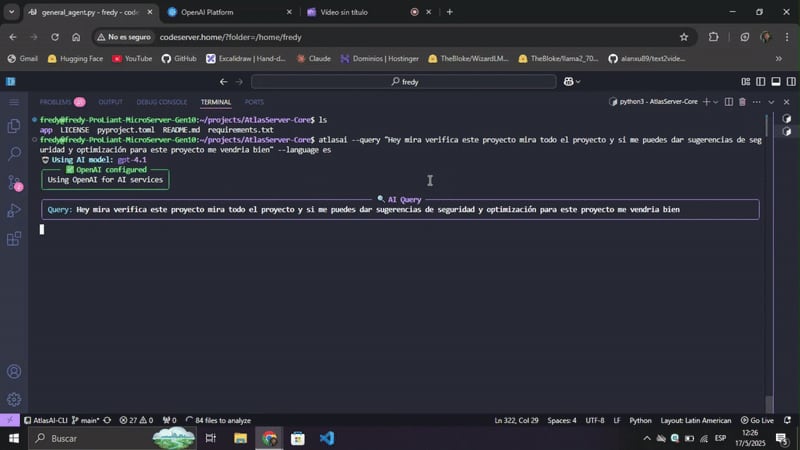
Task: Go forward in editor navigation history
Action: (239, 82)
